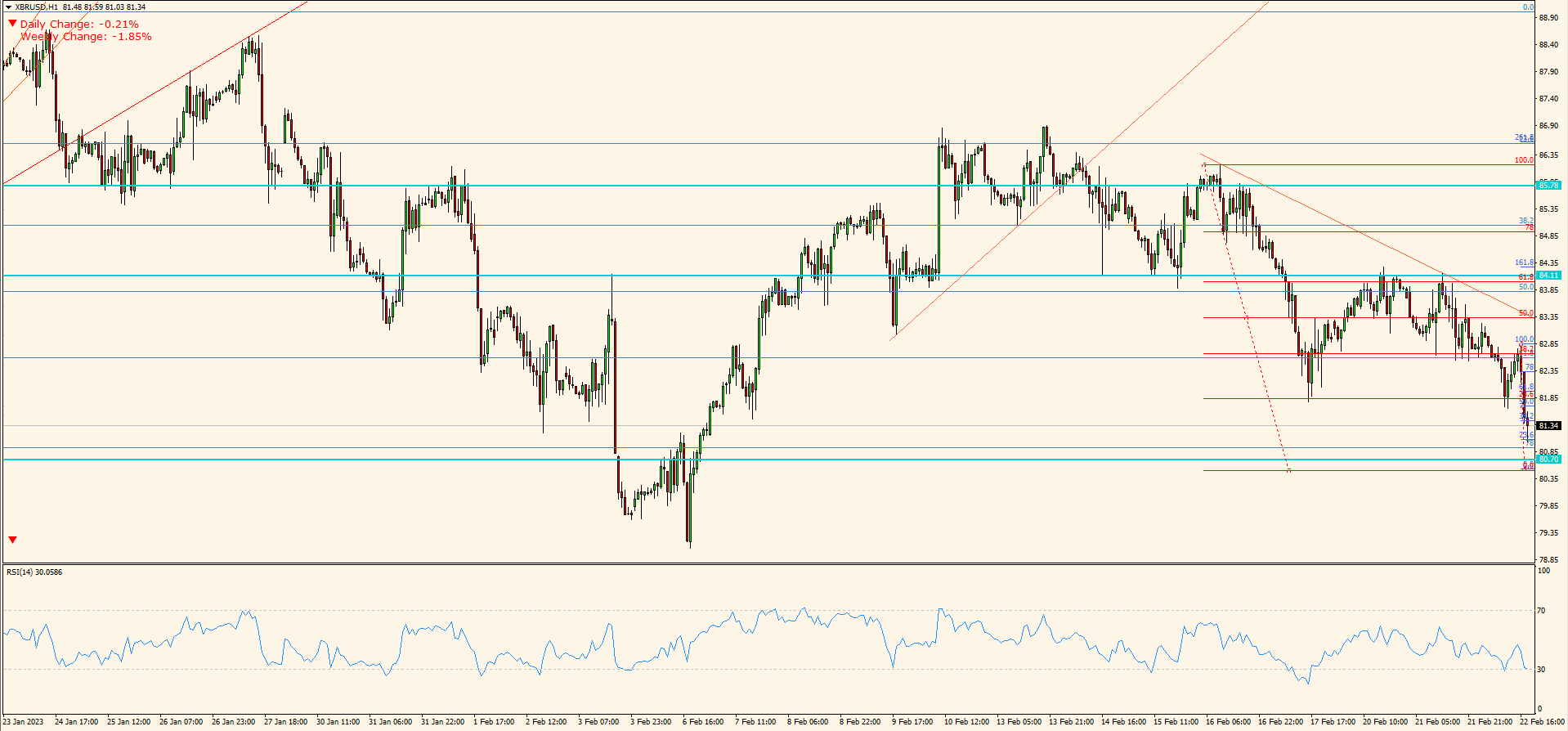Viewport: 1568px width, 731px height.
Task: Select the cyan 84.11 price level tag
Action: [1548, 276]
